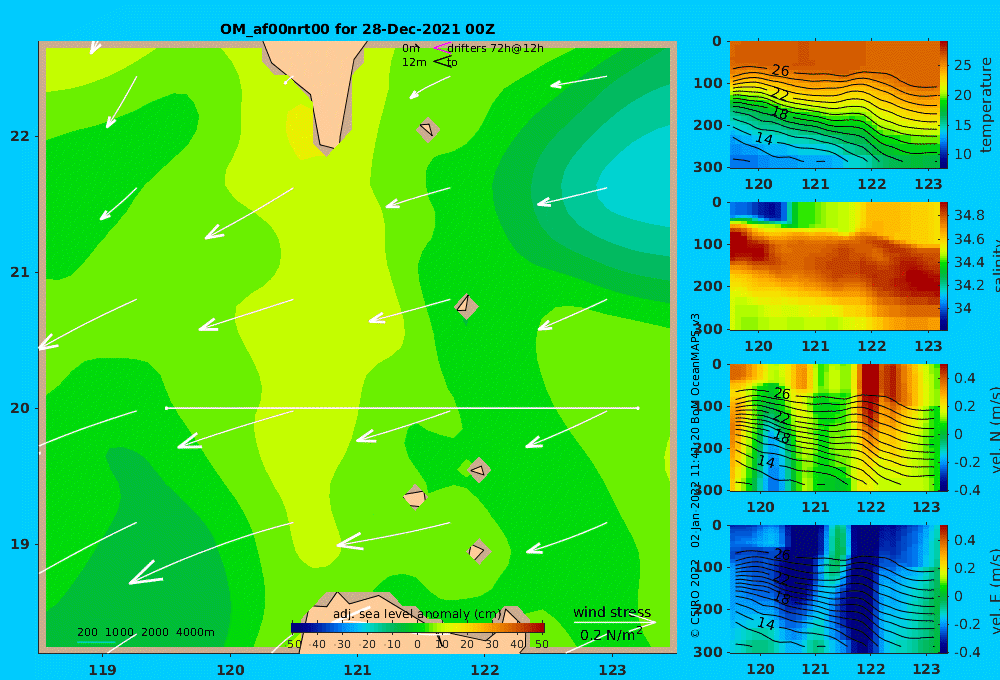
Task: Click the "drifters 72h@12h" legend text
Action: pyautogui.click(x=496, y=48)
